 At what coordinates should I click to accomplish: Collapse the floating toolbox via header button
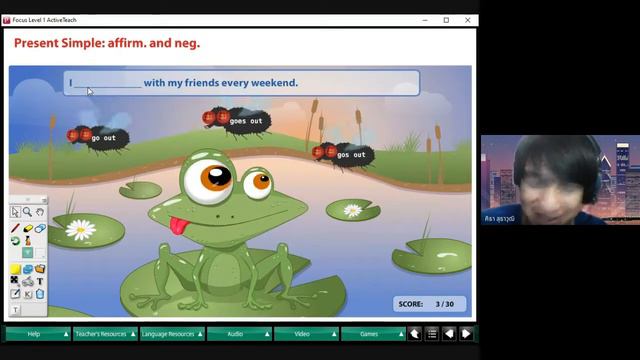[44, 200]
